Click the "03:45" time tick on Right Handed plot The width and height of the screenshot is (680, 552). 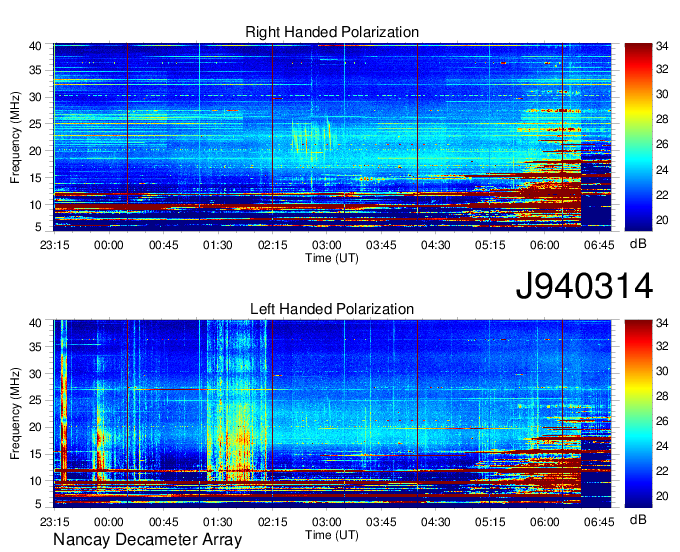coord(381,245)
